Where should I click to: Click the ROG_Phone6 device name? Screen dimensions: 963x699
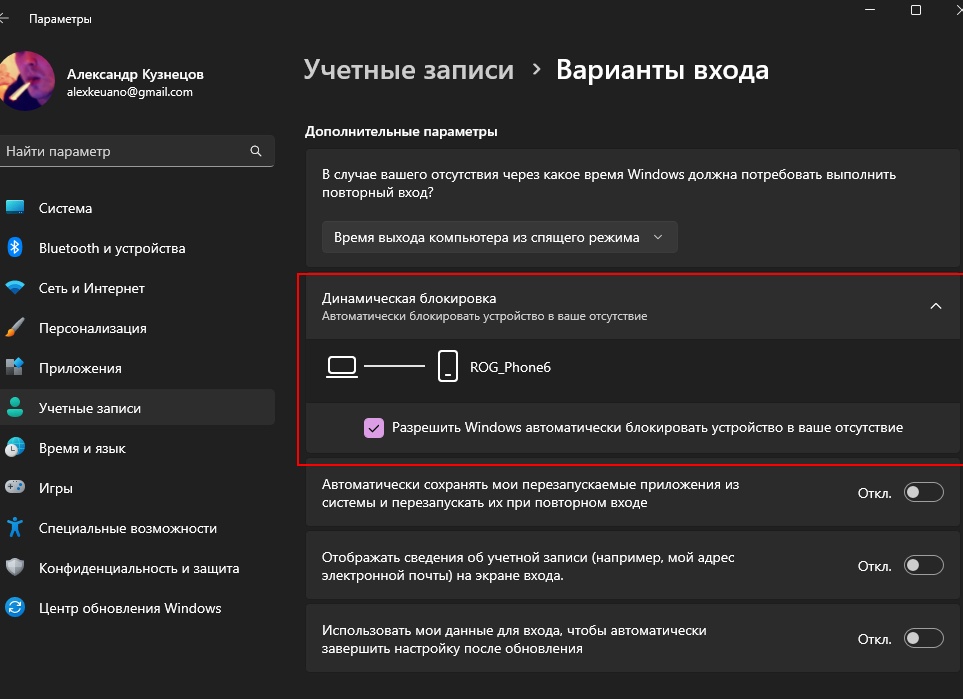510,367
